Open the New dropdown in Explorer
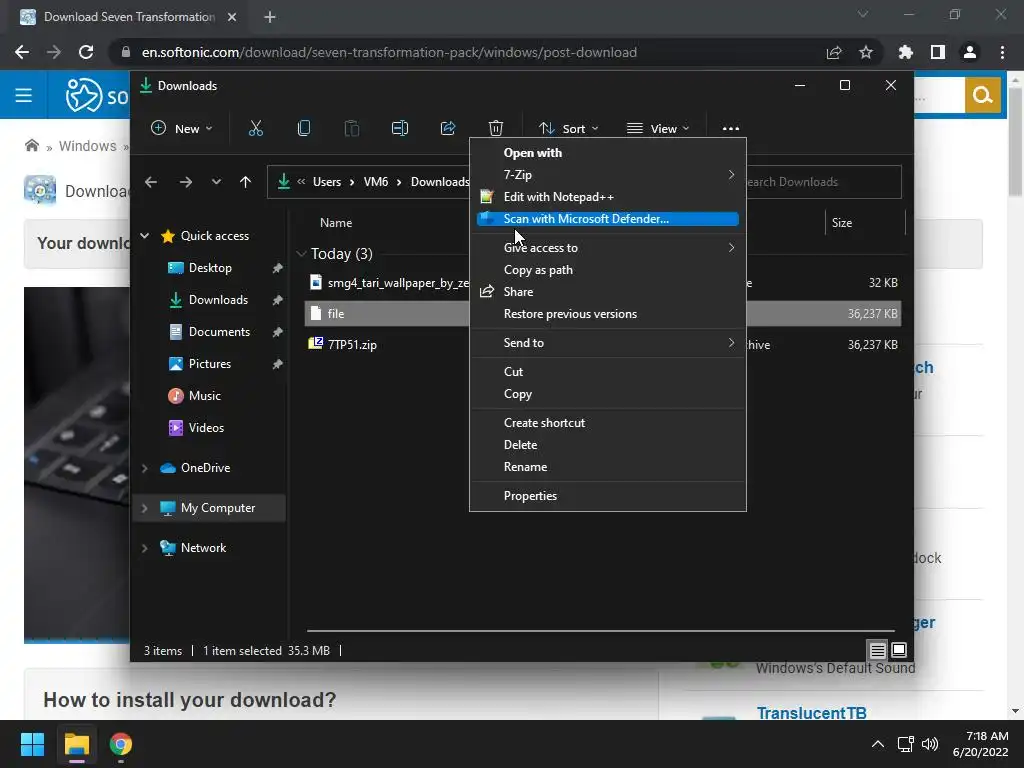1024x768 pixels. coord(182,129)
